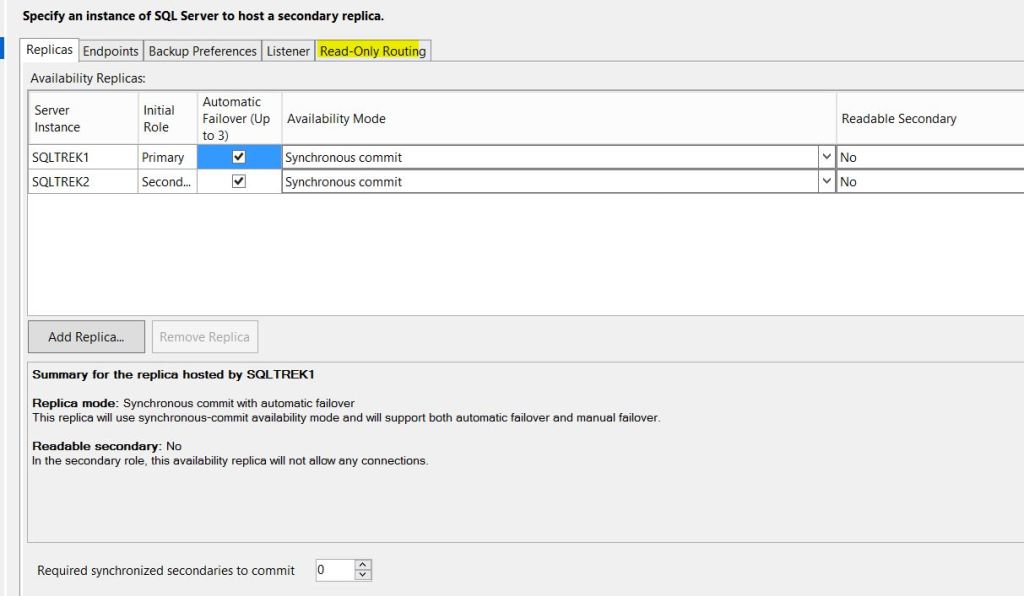This screenshot has height=596, width=1024.
Task: Select the SQLTREK2 server instance cell
Action: 82,182
